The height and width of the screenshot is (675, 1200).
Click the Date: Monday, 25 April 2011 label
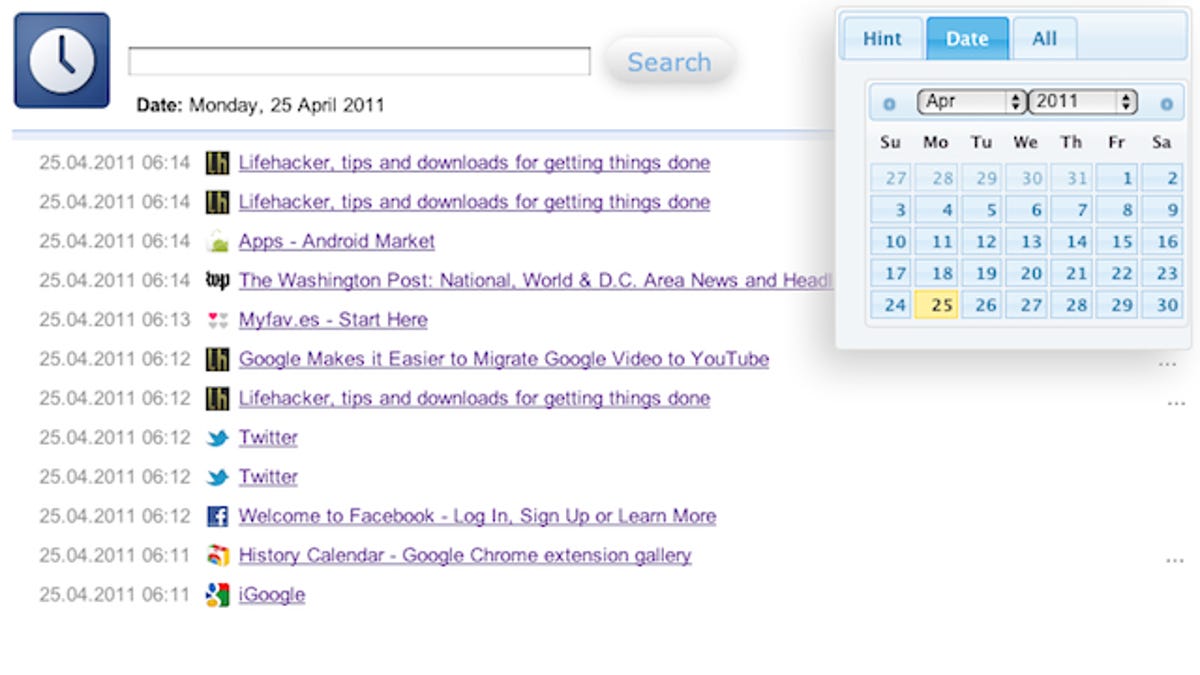[x=260, y=105]
